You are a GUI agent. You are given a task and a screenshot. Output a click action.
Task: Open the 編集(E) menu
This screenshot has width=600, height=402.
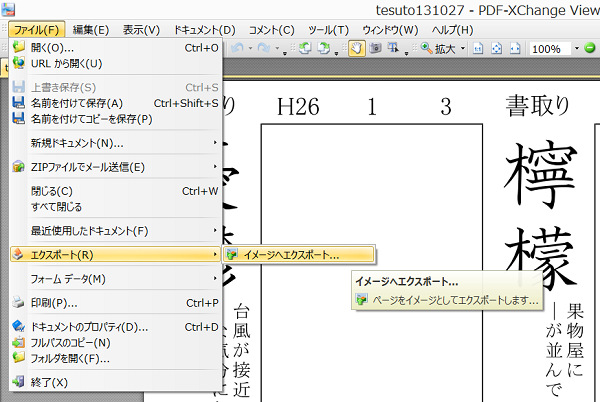click(91, 29)
